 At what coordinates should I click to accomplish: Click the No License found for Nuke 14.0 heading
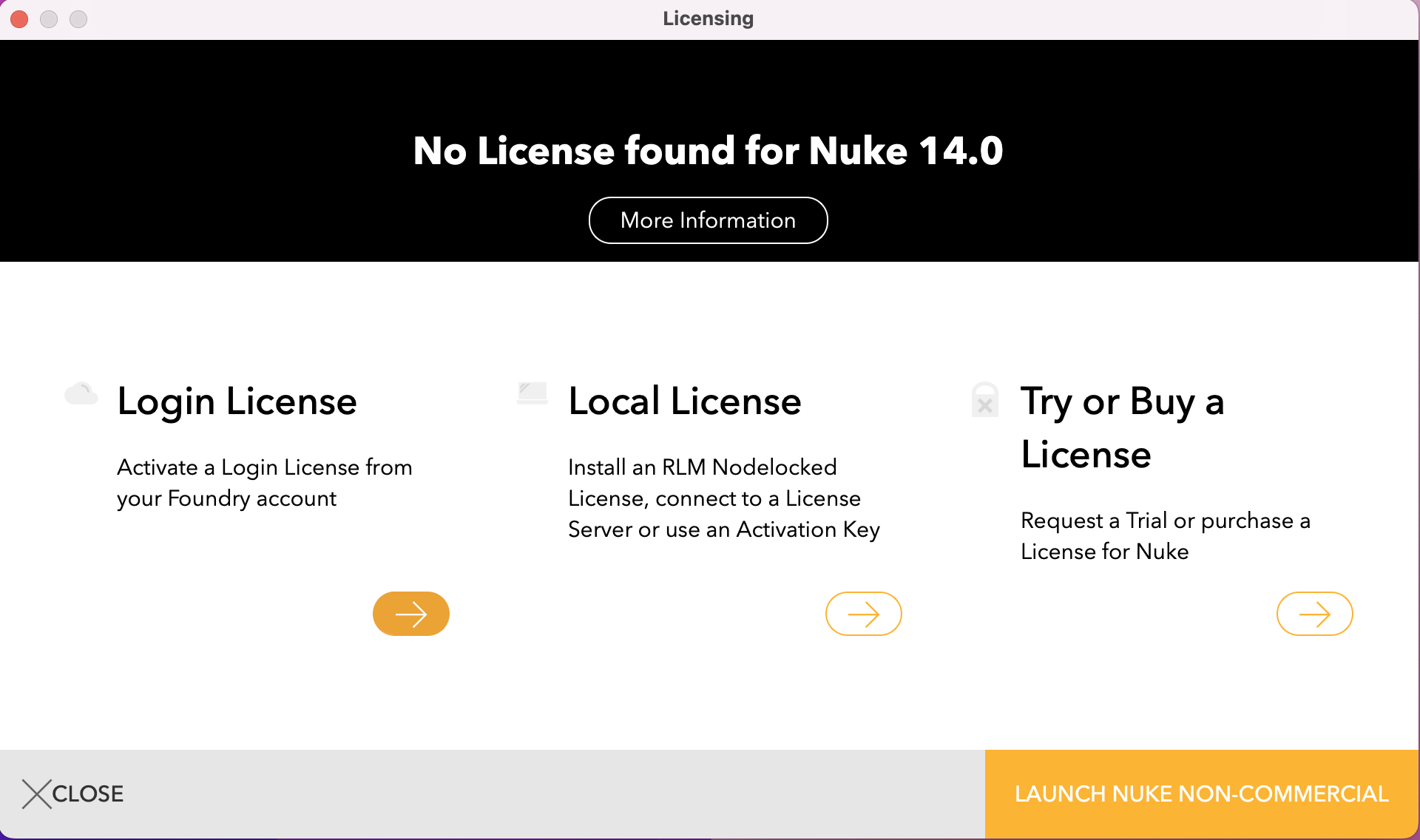[x=708, y=151]
